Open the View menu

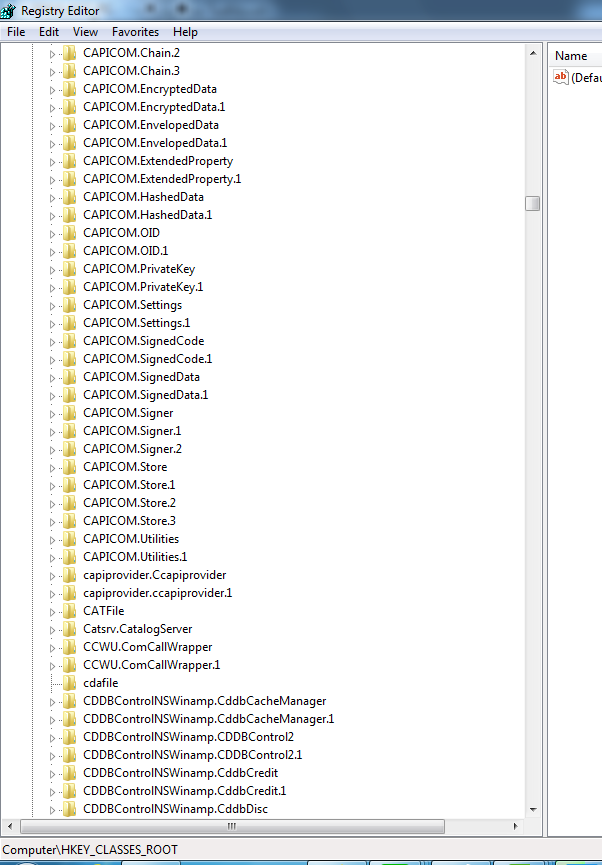click(x=85, y=32)
